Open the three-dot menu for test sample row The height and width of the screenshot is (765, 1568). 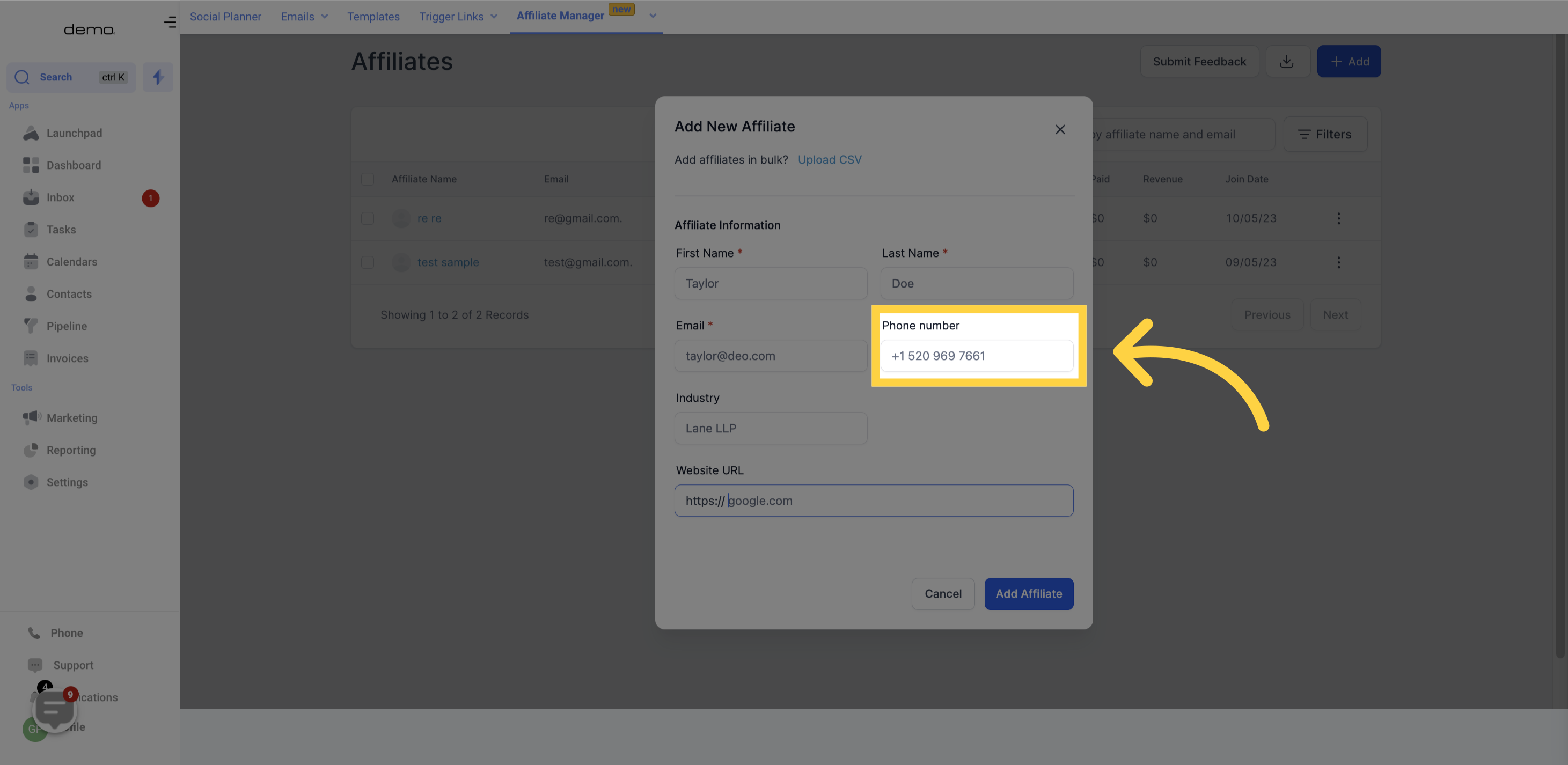coord(1338,262)
